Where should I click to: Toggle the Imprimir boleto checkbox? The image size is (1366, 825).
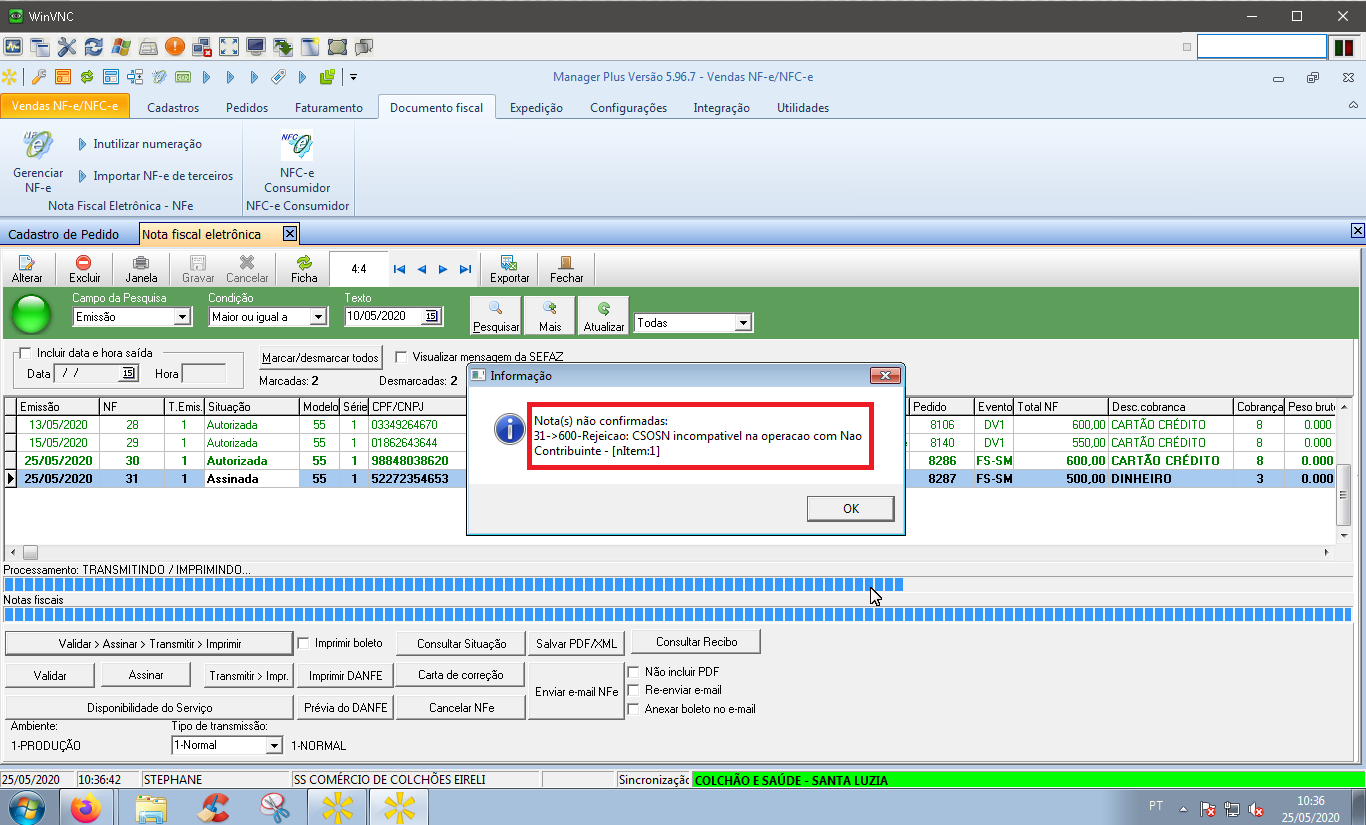tap(304, 643)
